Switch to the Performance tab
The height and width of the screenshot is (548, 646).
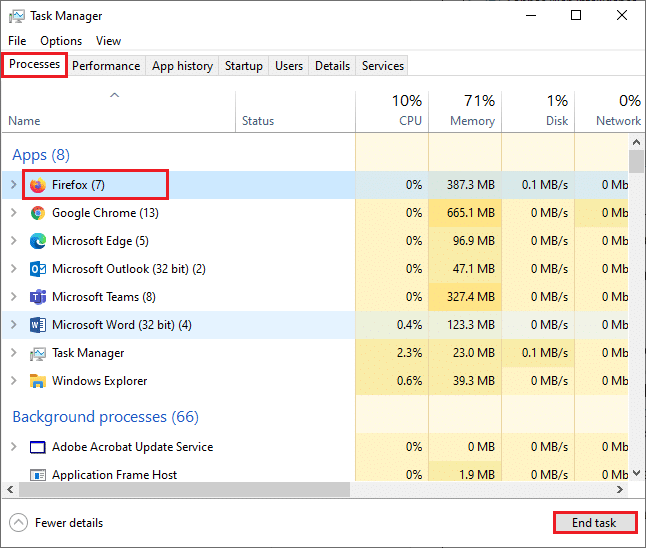click(x=106, y=66)
